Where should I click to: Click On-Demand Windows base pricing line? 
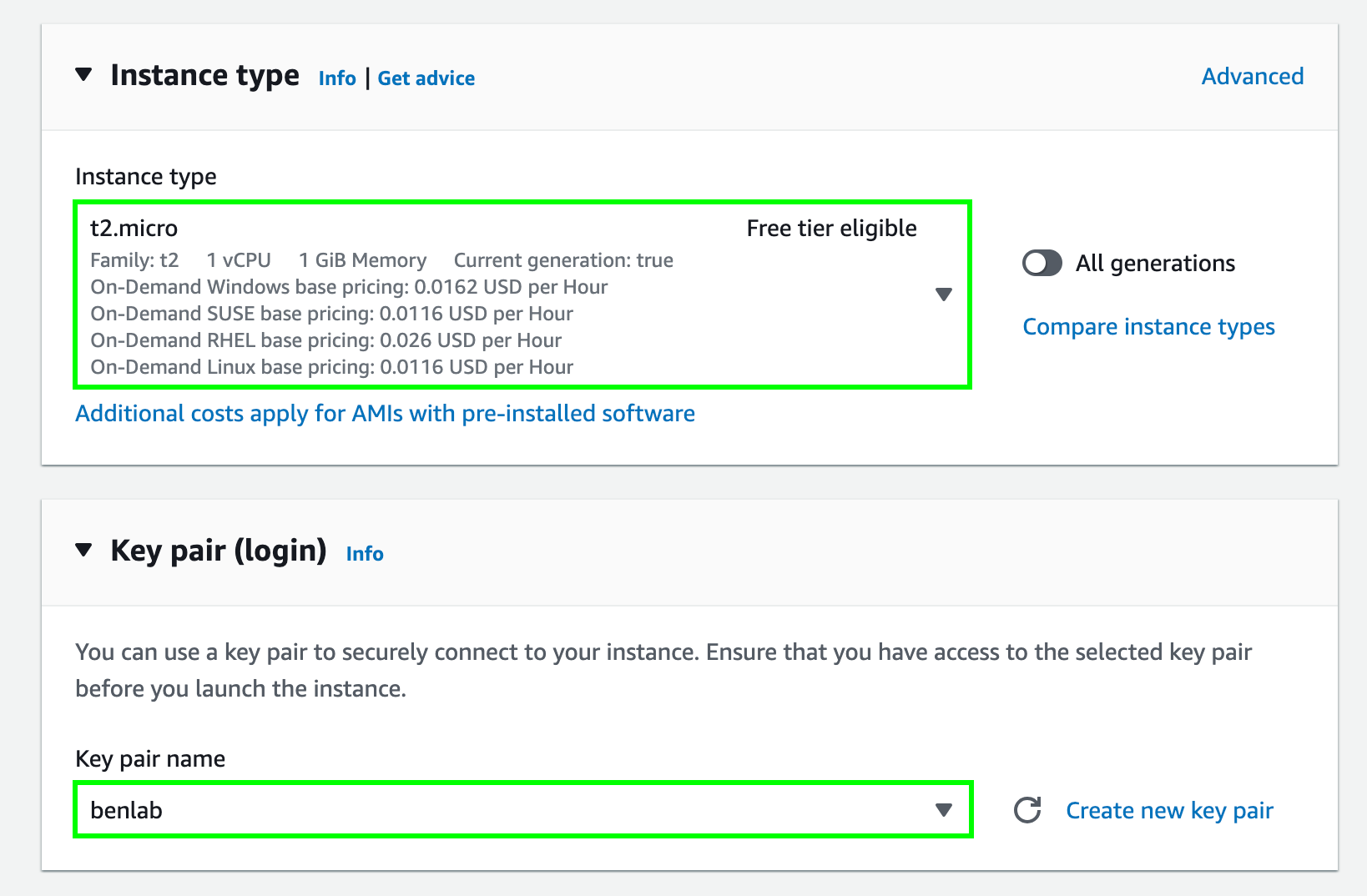[x=349, y=287]
